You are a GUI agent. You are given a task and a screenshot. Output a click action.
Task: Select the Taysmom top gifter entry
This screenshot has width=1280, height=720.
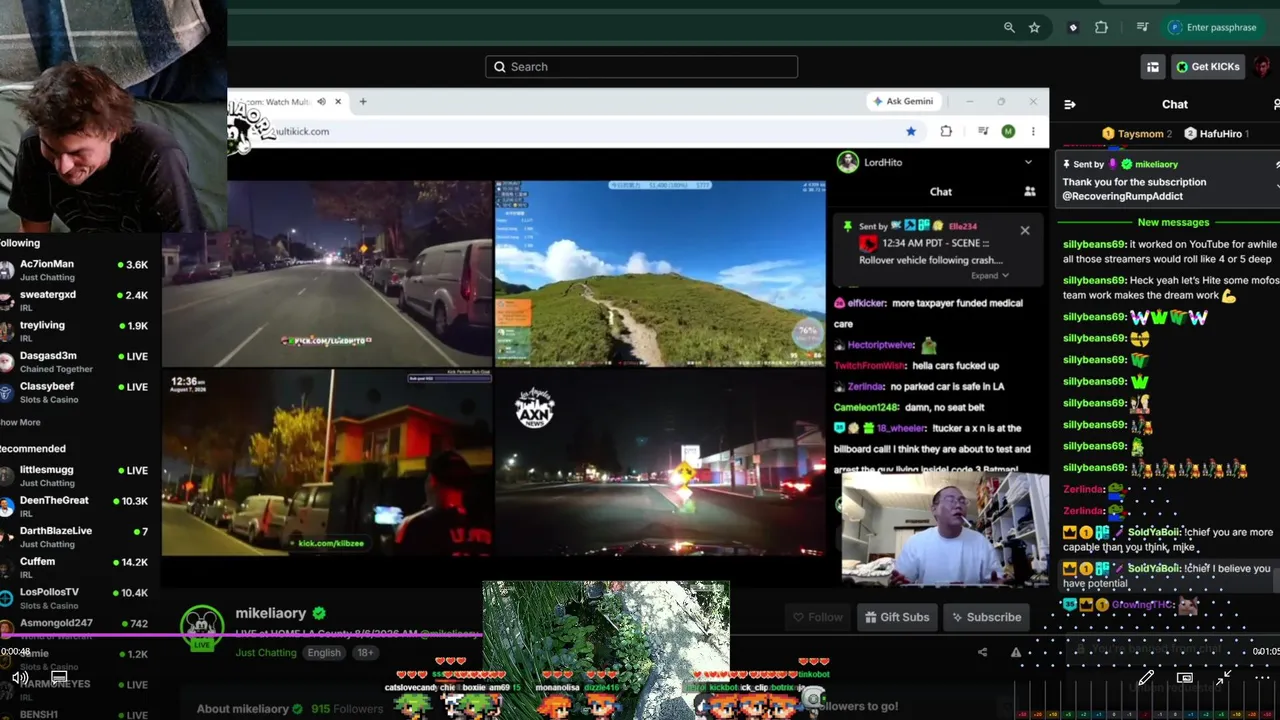[1137, 134]
